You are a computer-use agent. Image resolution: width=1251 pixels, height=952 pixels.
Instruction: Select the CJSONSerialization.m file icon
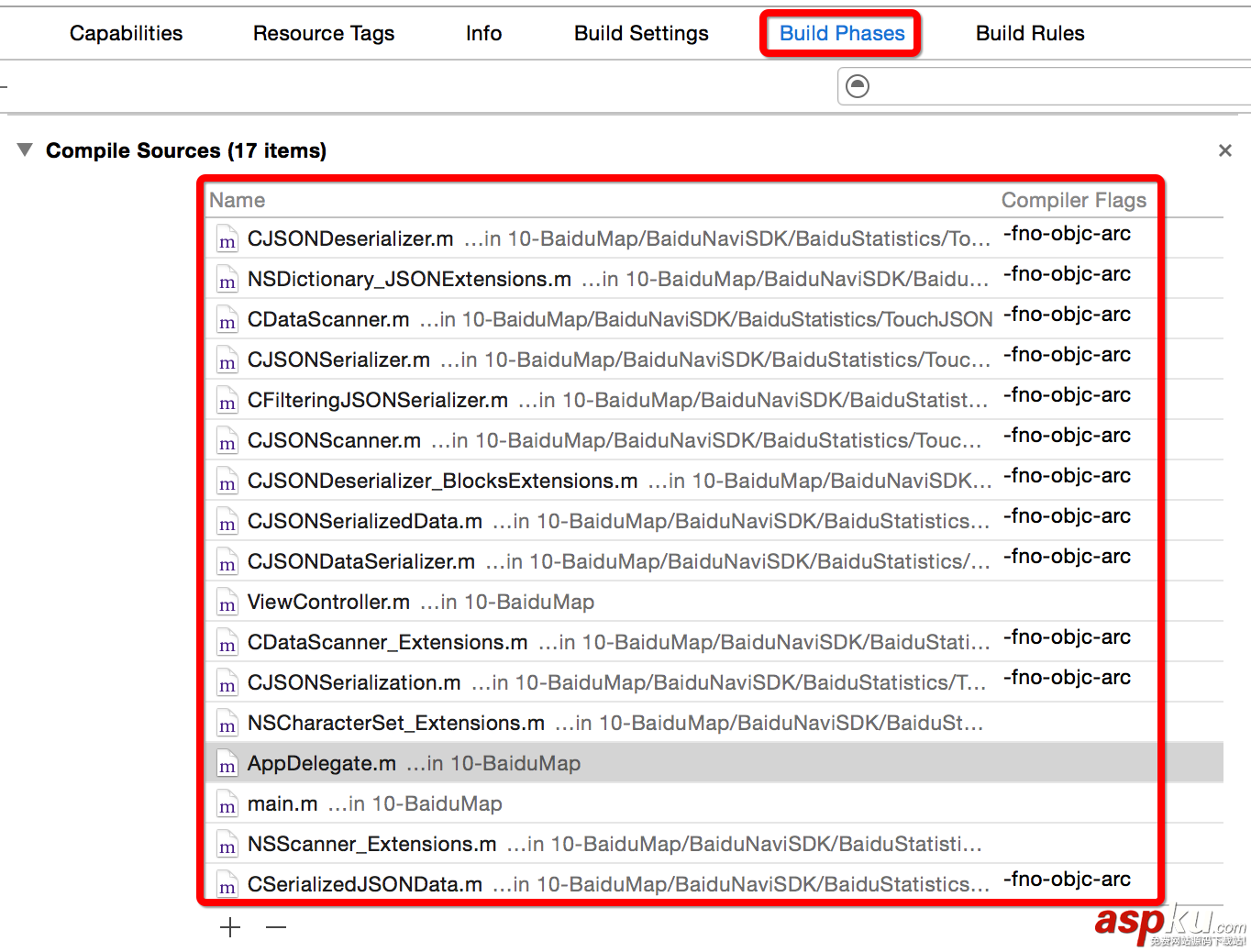click(x=227, y=684)
